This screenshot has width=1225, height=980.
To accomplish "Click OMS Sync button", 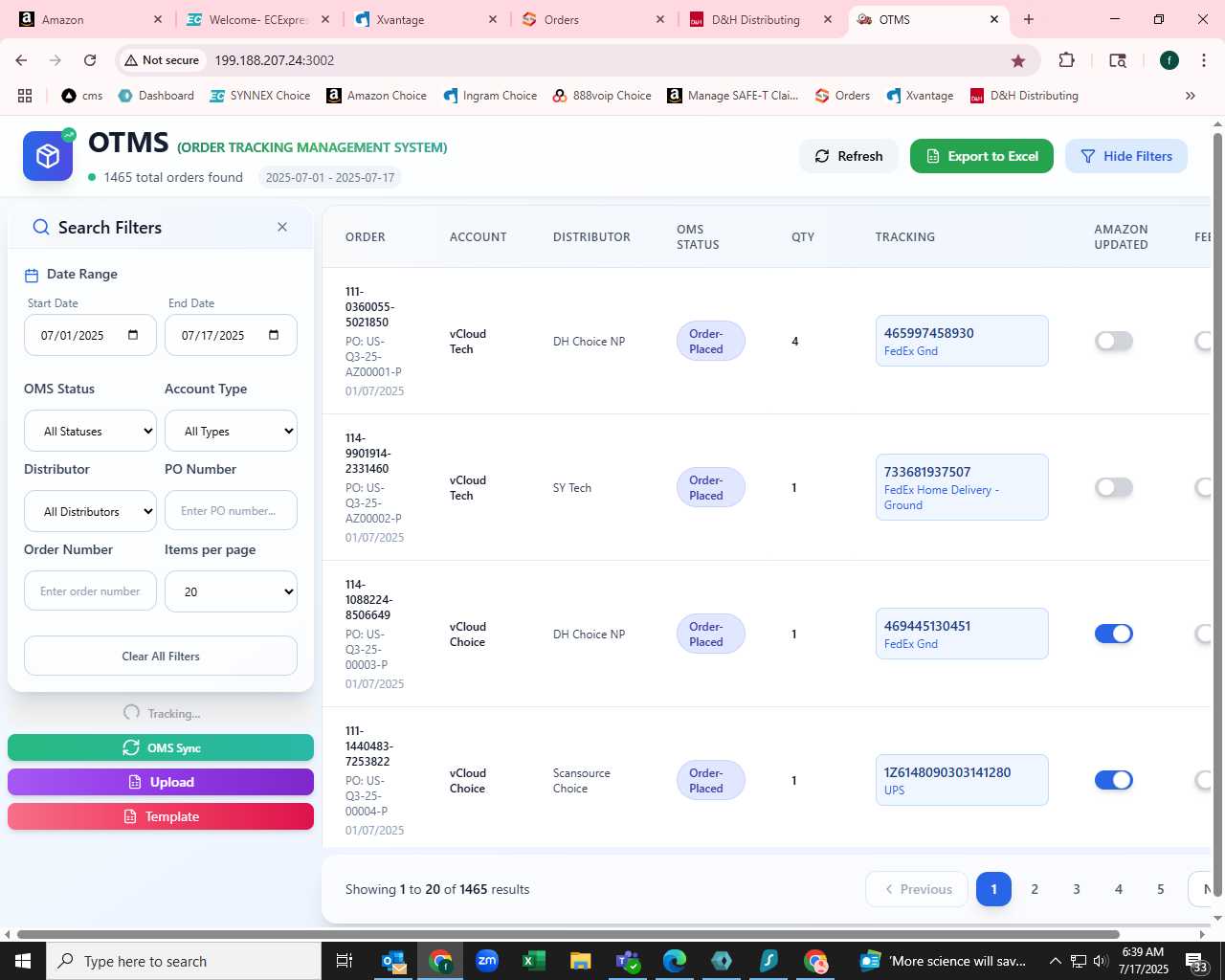I will [161, 747].
